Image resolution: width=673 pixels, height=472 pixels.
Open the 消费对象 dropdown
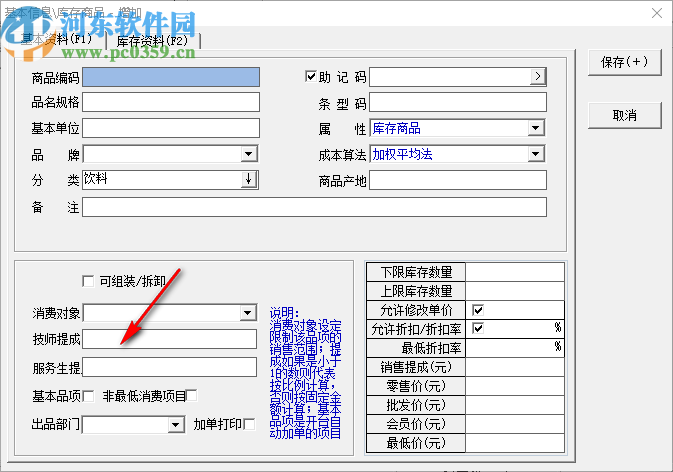tap(248, 313)
